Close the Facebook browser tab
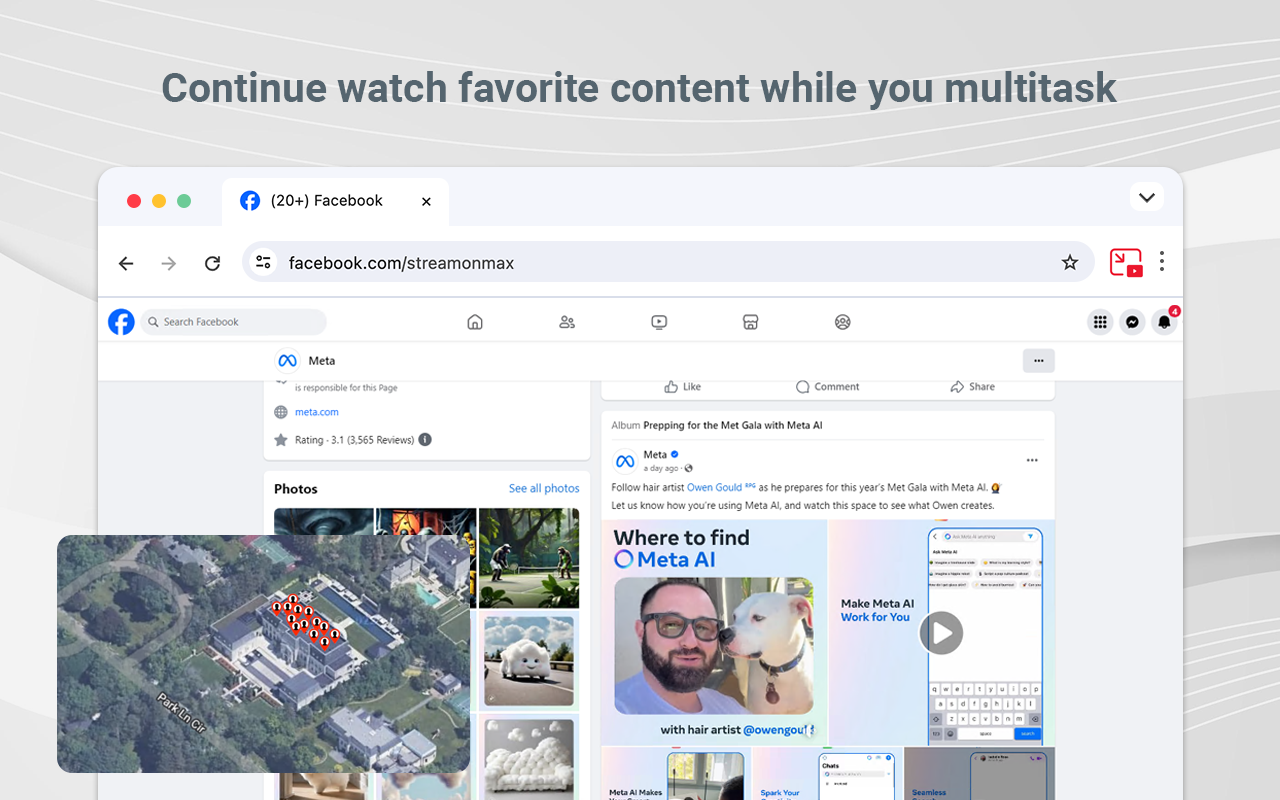This screenshot has height=800, width=1280. point(426,201)
